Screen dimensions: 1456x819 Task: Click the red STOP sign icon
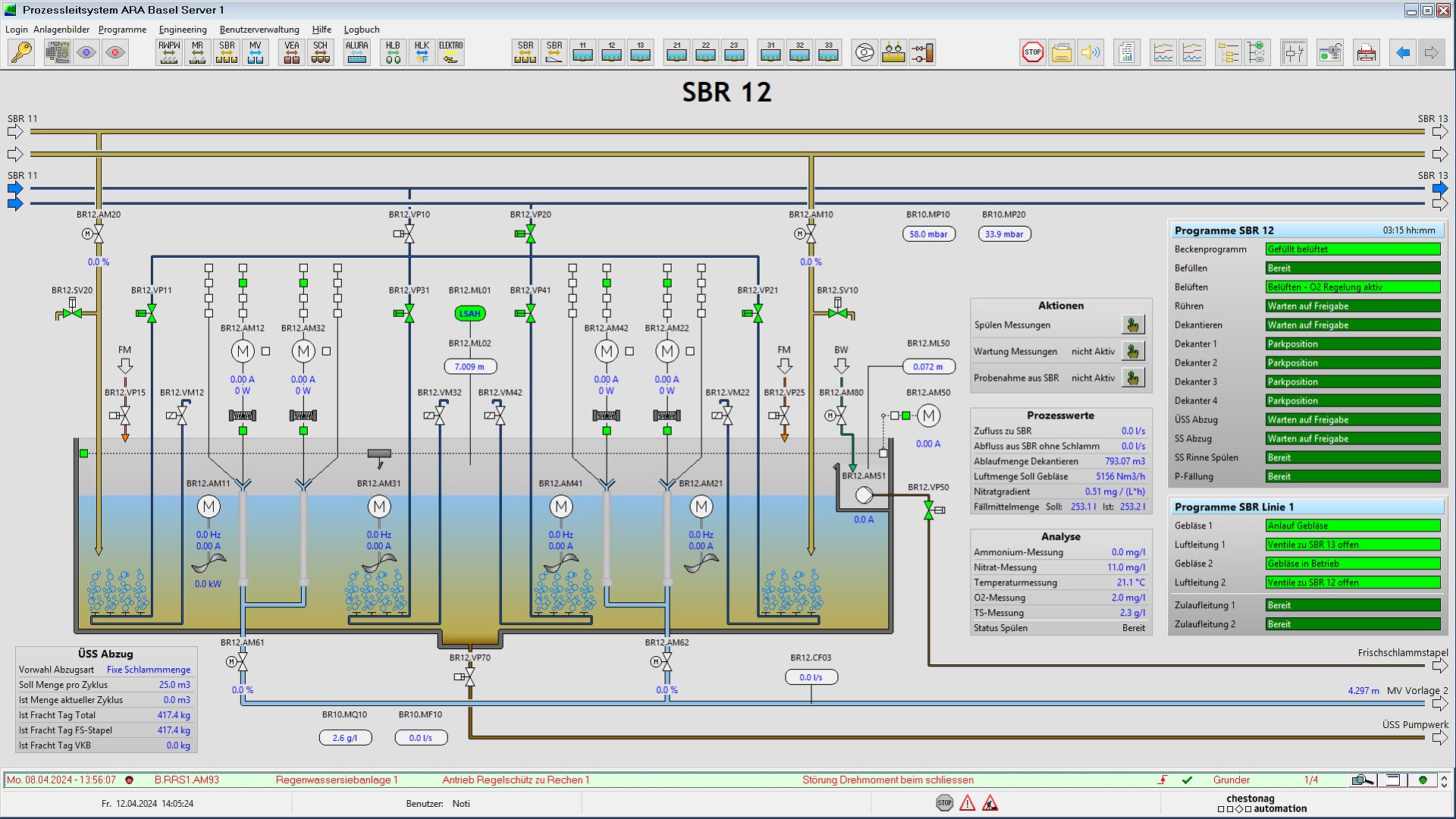pyautogui.click(x=1032, y=52)
